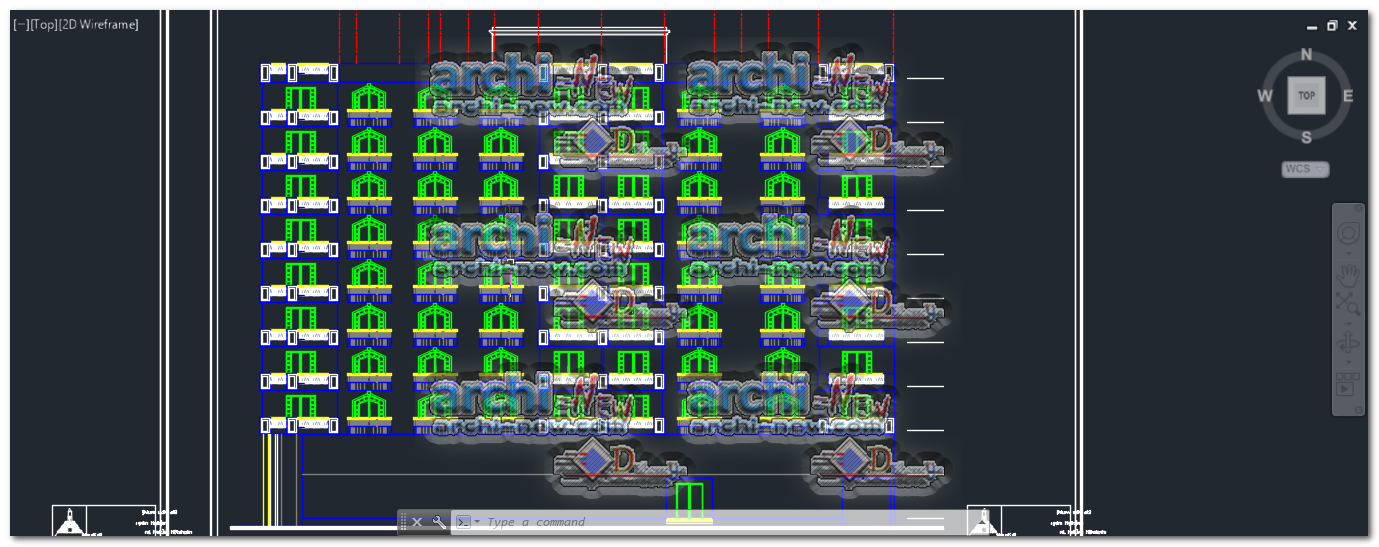This screenshot has width=1379, height=547.
Task: Restore down the drawing window
Action: click(x=1332, y=26)
